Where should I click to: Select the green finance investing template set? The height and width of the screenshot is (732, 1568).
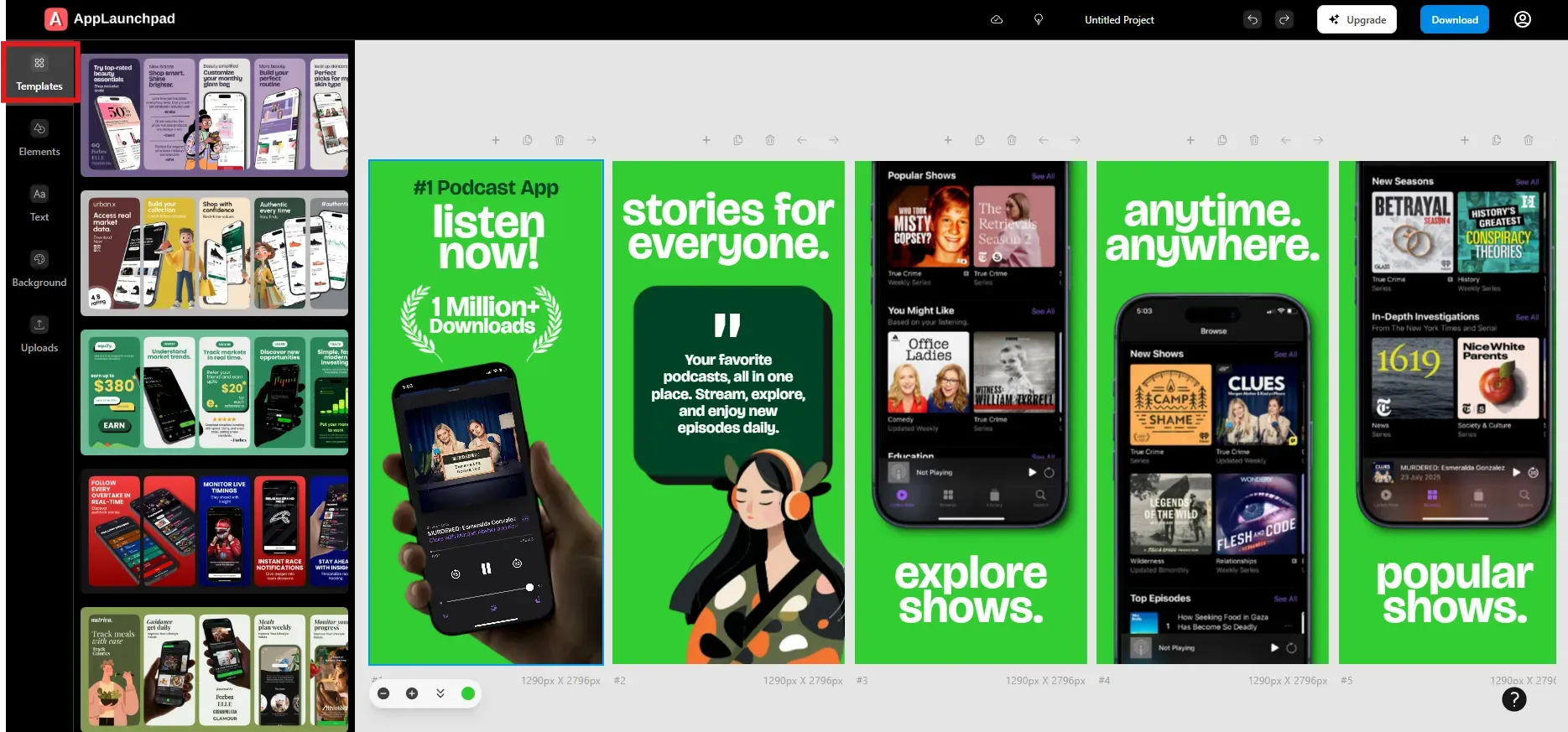[x=214, y=392]
